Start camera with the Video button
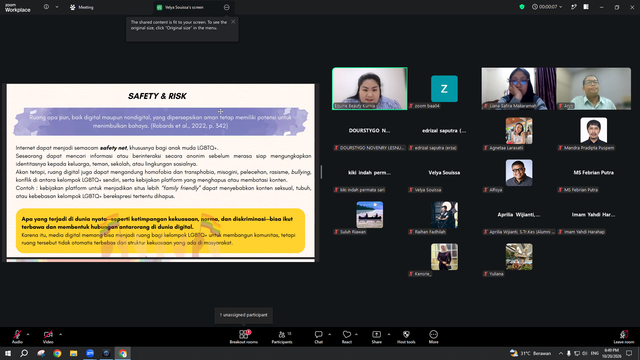 48,337
